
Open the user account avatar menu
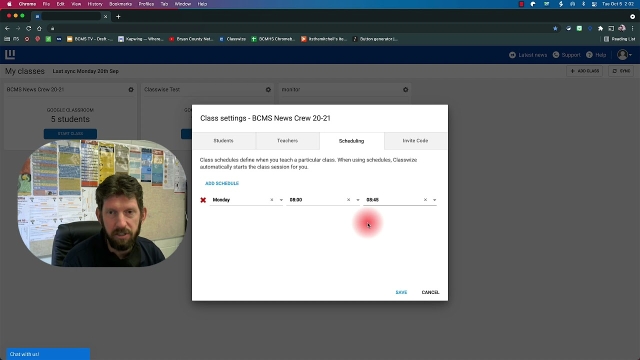[624, 55]
